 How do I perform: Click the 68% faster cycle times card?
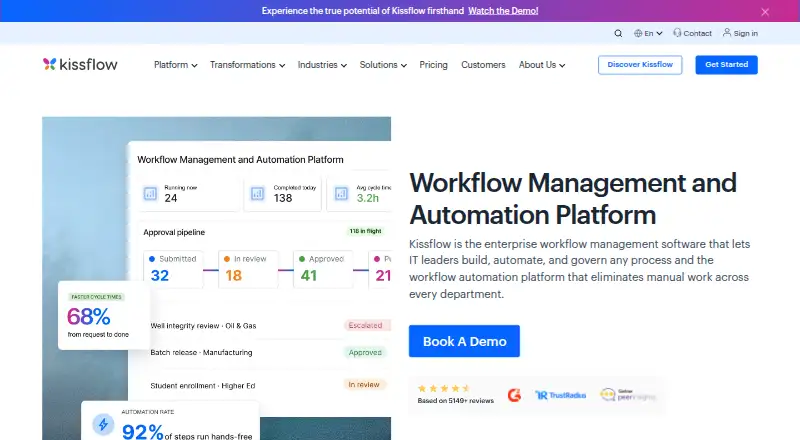104,315
